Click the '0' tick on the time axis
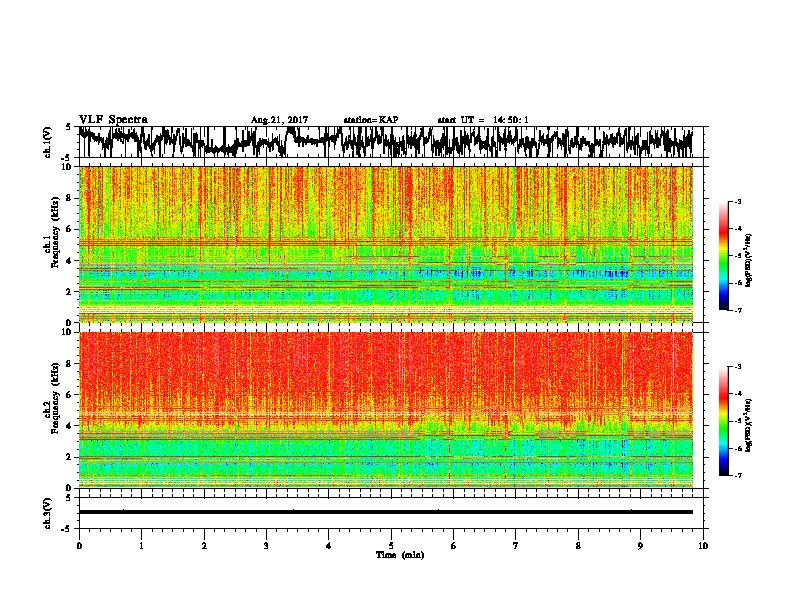This screenshot has height=612, width=792. (79, 546)
